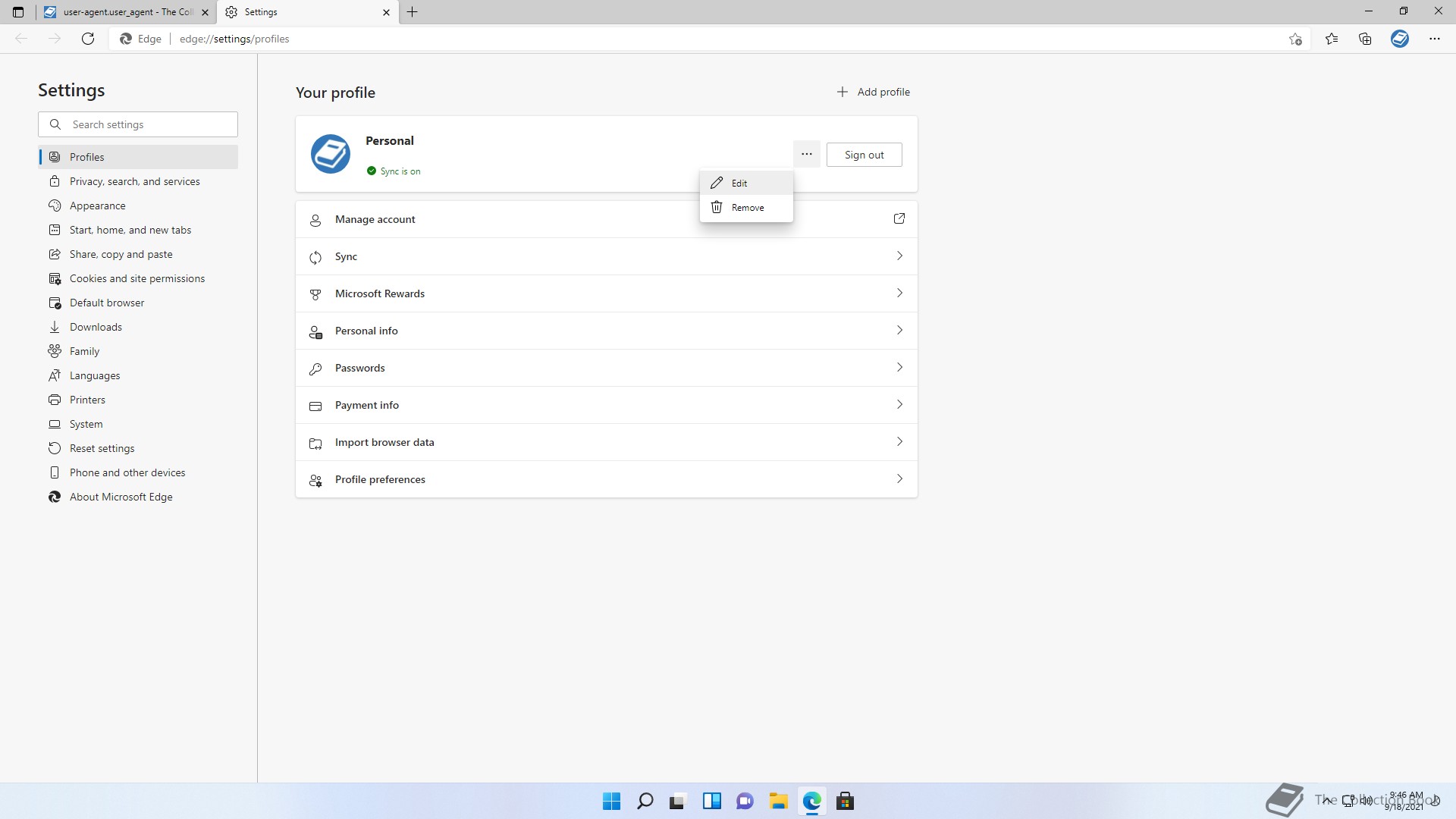This screenshot has height=819, width=1456.
Task: Open the Collections toolbar icon
Action: (1365, 39)
